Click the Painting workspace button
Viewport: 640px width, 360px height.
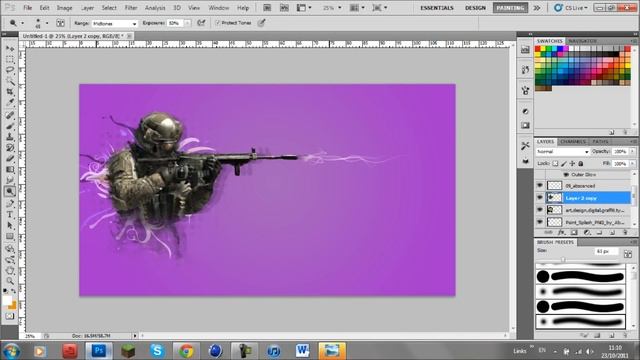pos(510,8)
